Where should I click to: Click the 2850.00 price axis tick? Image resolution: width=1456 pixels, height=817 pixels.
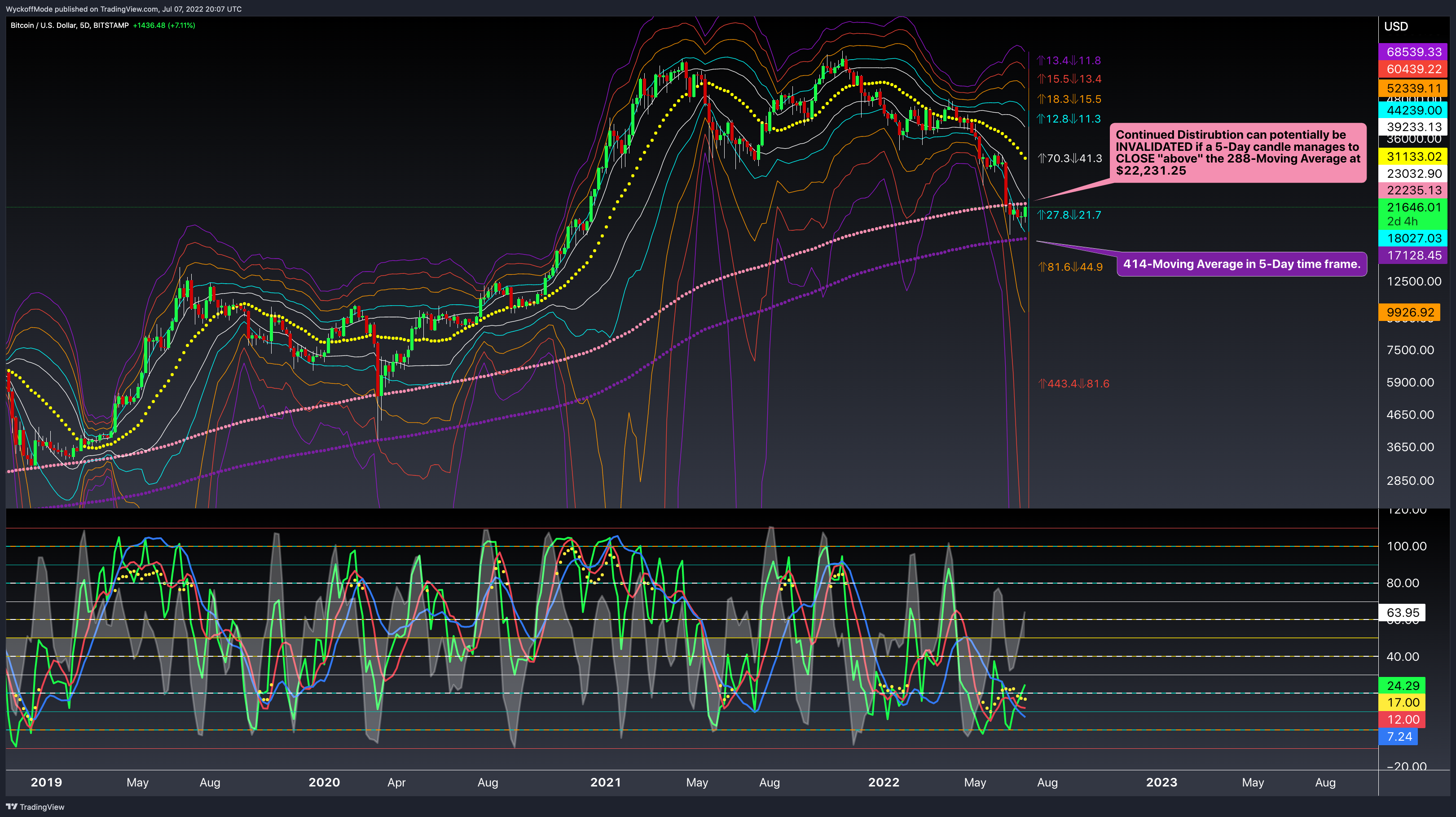tap(1410, 481)
